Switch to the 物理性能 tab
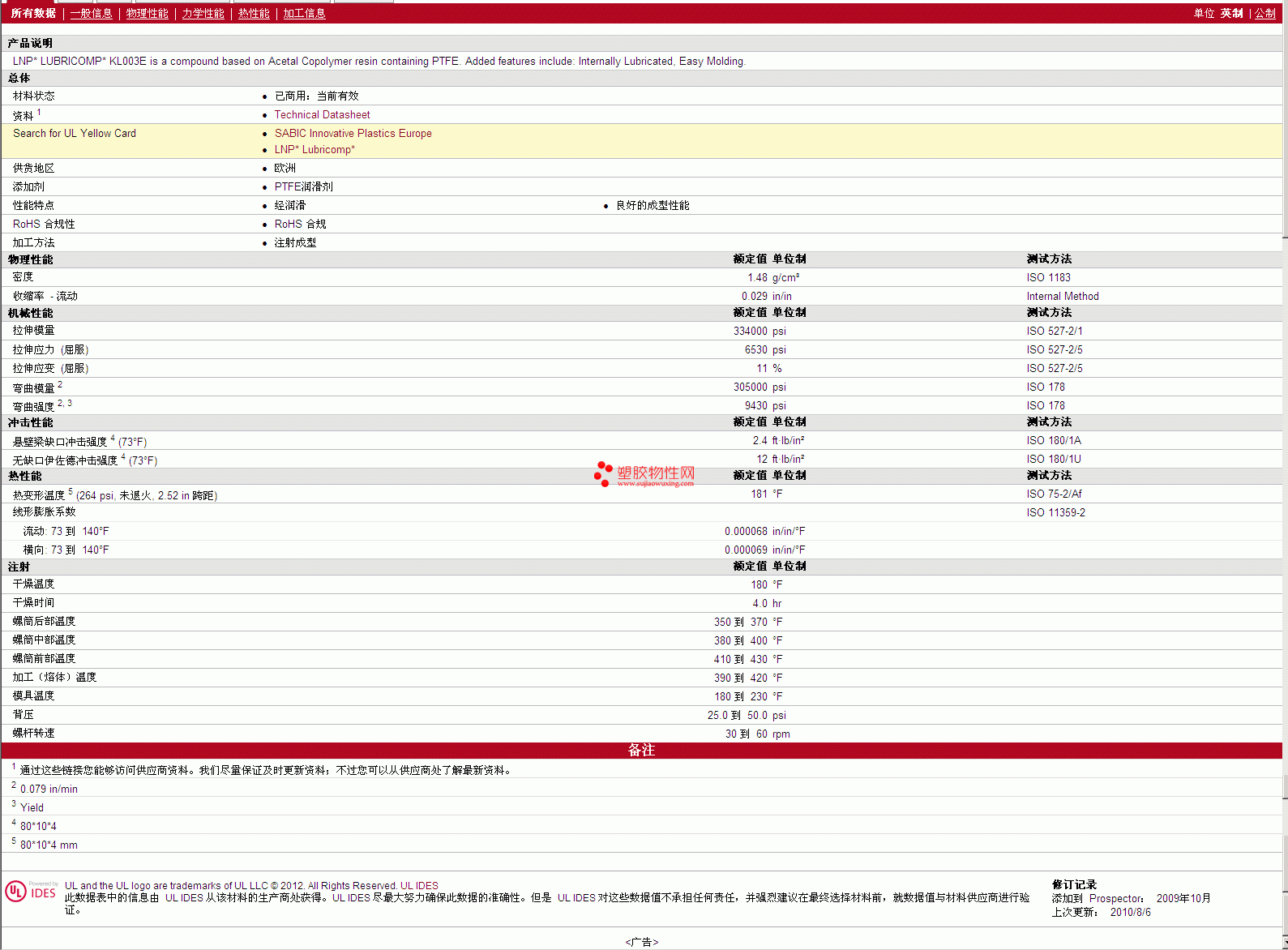 pos(147,13)
